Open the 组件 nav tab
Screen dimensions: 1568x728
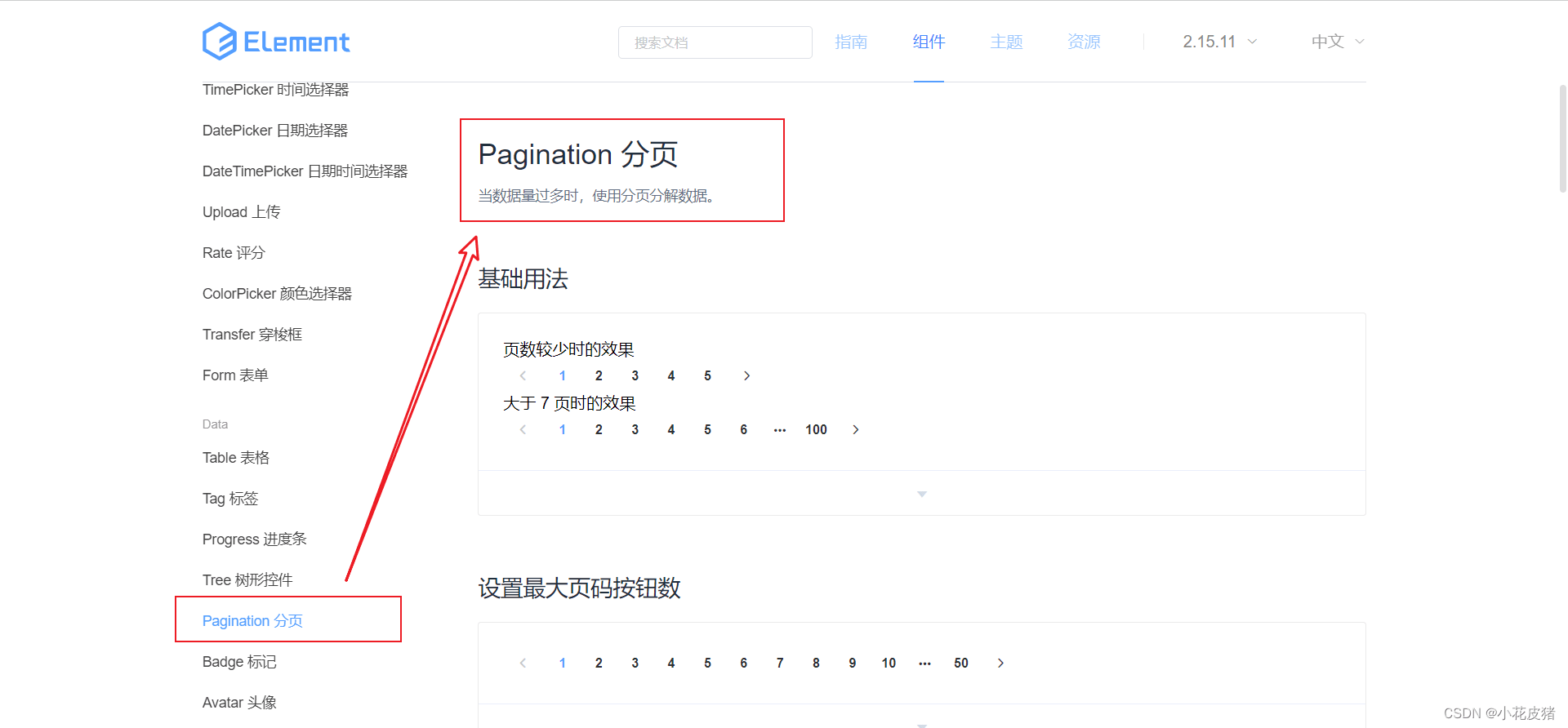click(929, 42)
